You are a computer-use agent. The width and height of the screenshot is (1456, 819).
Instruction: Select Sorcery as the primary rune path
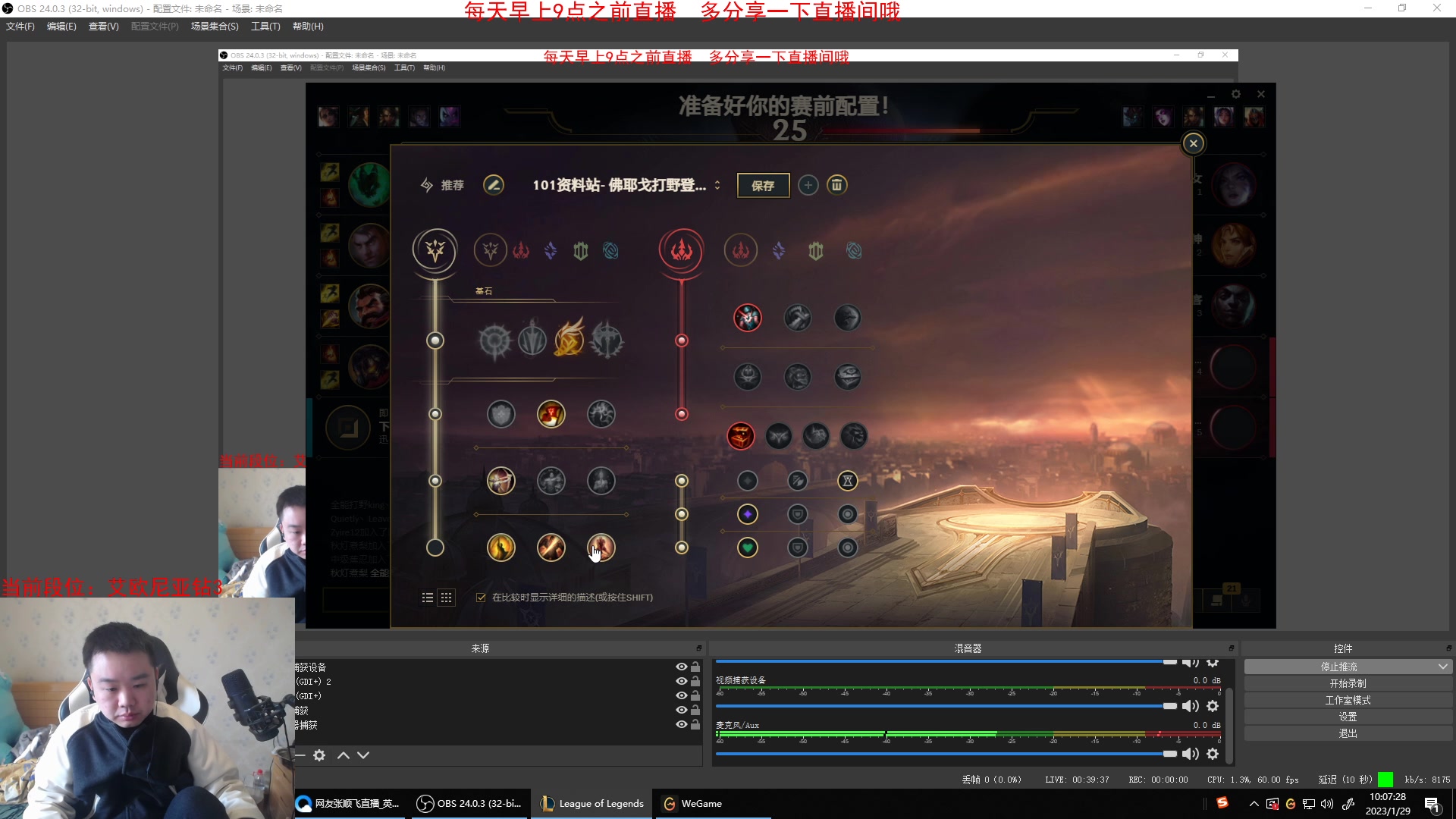[551, 250]
